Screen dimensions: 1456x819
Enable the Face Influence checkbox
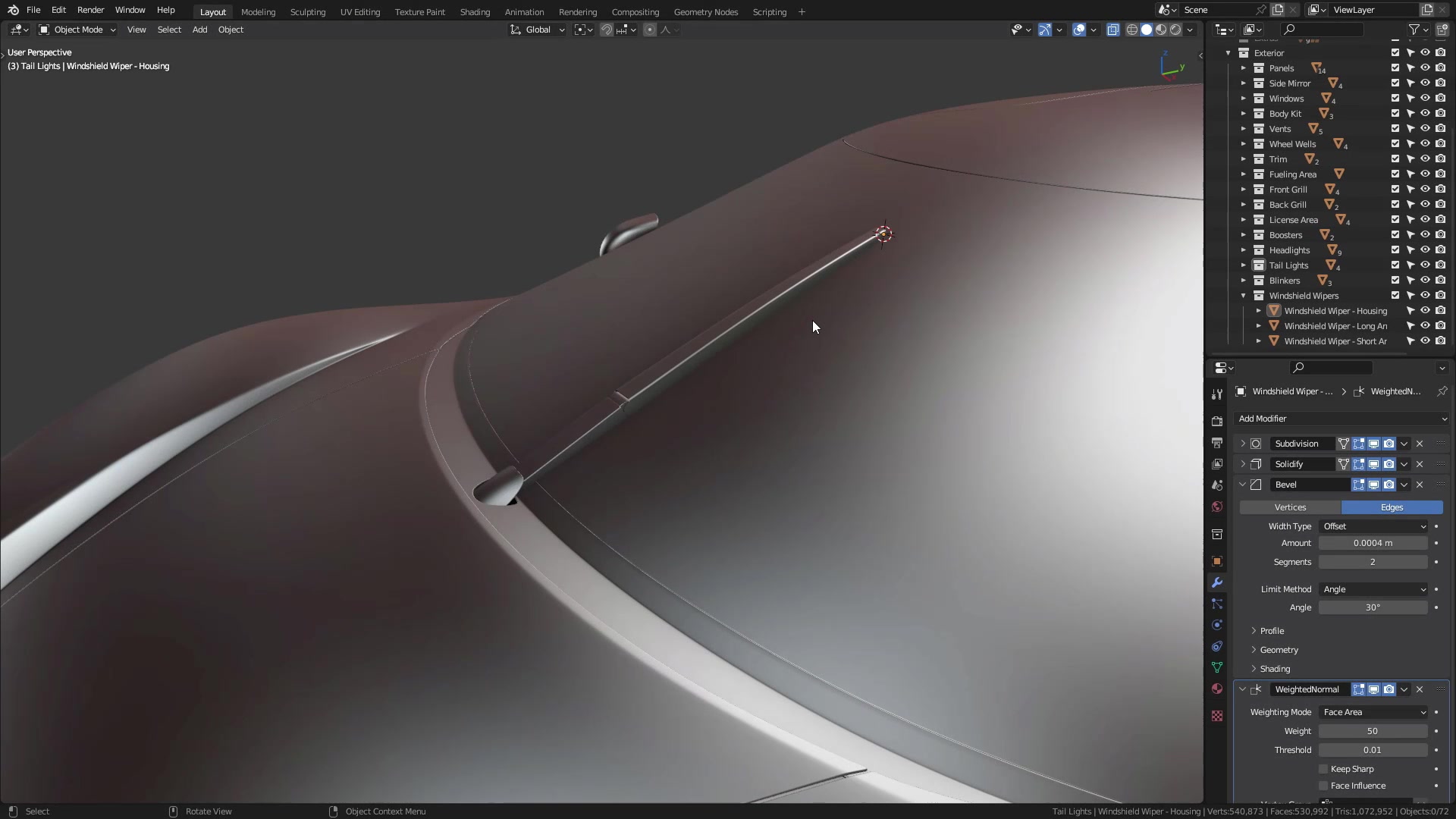click(1324, 786)
